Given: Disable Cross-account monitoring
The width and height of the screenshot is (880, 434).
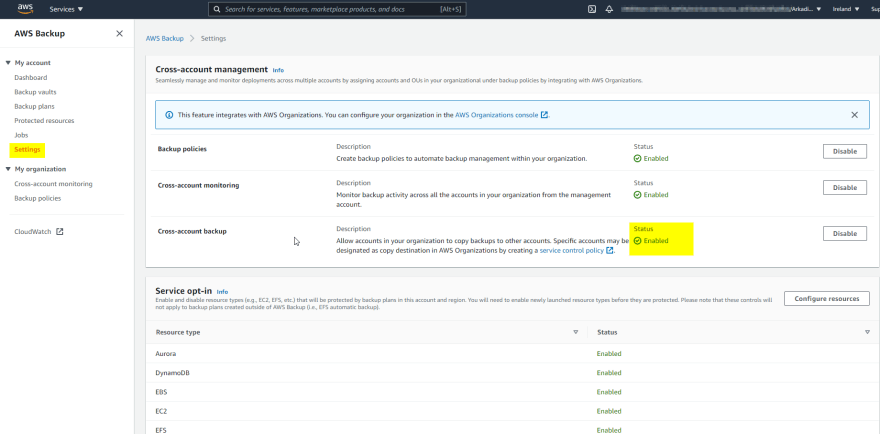Looking at the screenshot, I should pyautogui.click(x=845, y=188).
